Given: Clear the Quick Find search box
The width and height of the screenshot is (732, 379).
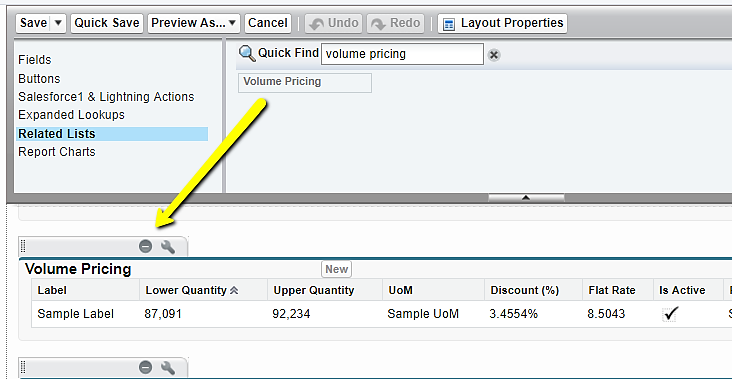Looking at the screenshot, I should pos(493,55).
